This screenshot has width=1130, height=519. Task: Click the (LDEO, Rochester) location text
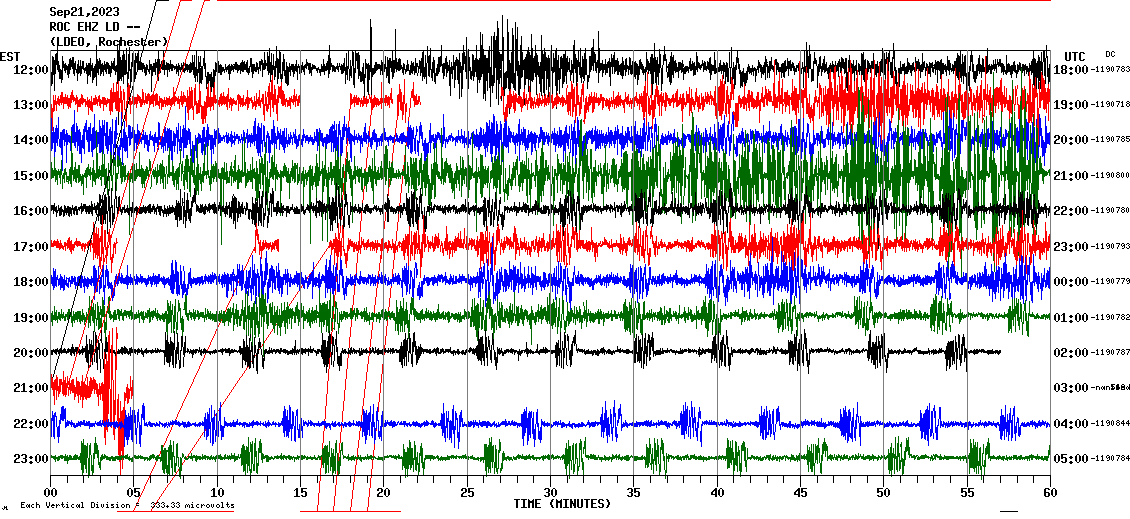[x=108, y=41]
